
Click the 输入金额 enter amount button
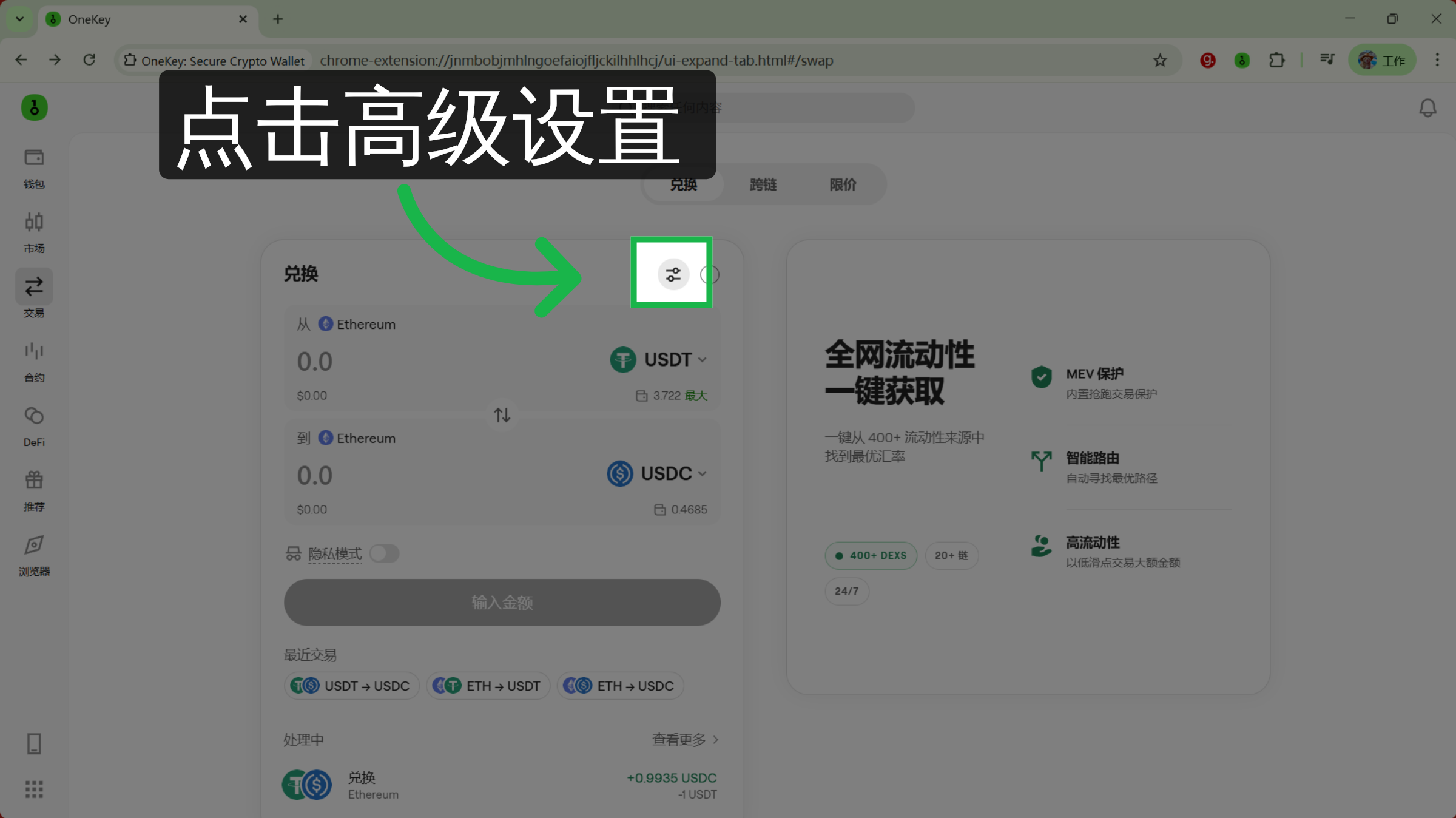[502, 602]
